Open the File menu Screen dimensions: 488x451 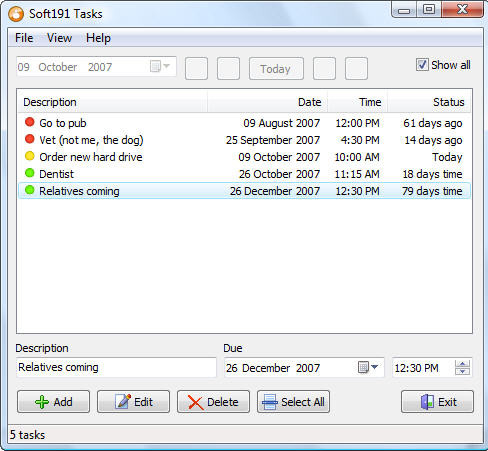click(x=24, y=38)
